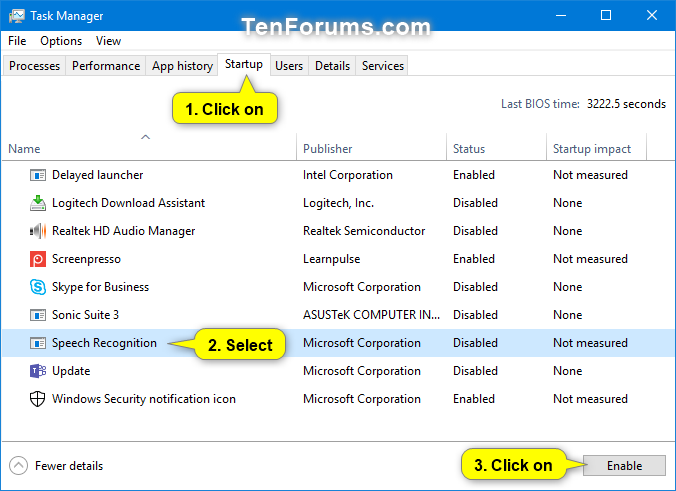This screenshot has height=491, width=676.
Task: Click the Logitech, Inc. publisher cell
Action: 338,203
